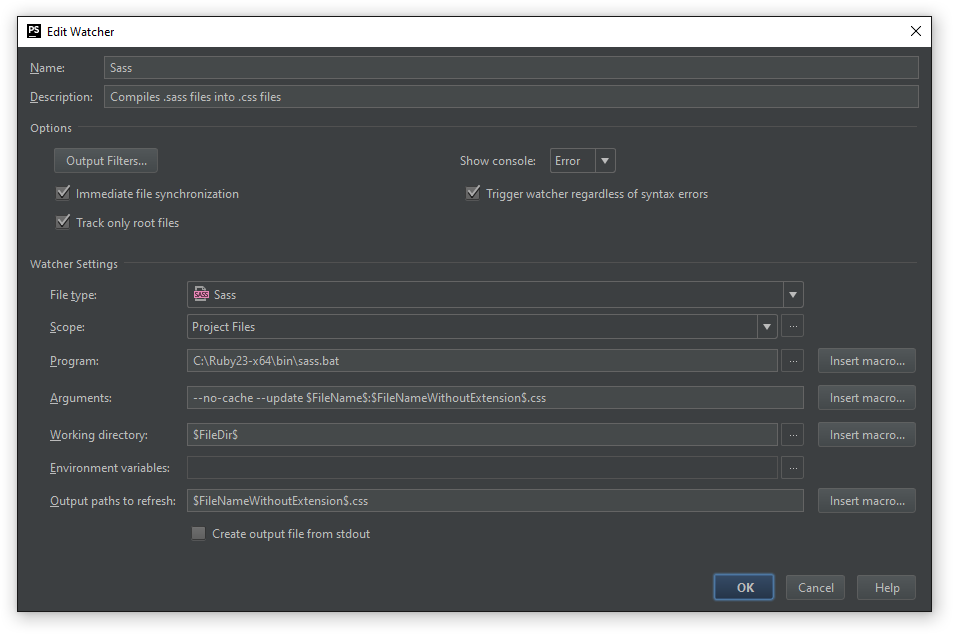This screenshot has height=634, width=953.
Task: Enable Create output file from stdout
Action: pos(198,534)
